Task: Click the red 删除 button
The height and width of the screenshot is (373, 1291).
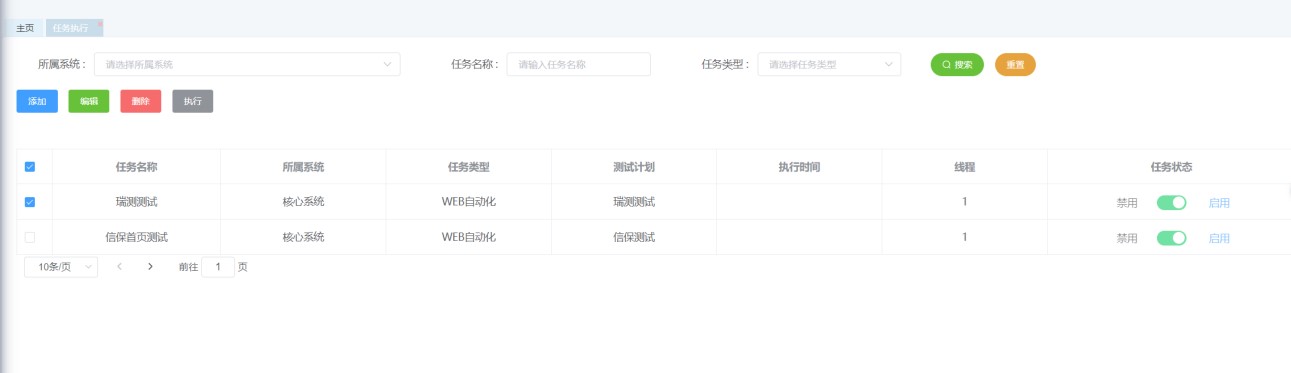Action: coord(141,101)
